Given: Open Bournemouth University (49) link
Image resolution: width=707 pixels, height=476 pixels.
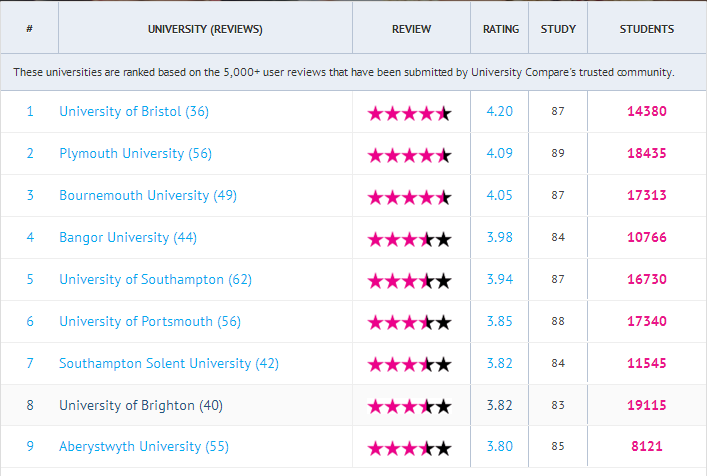Looking at the screenshot, I should [148, 196].
